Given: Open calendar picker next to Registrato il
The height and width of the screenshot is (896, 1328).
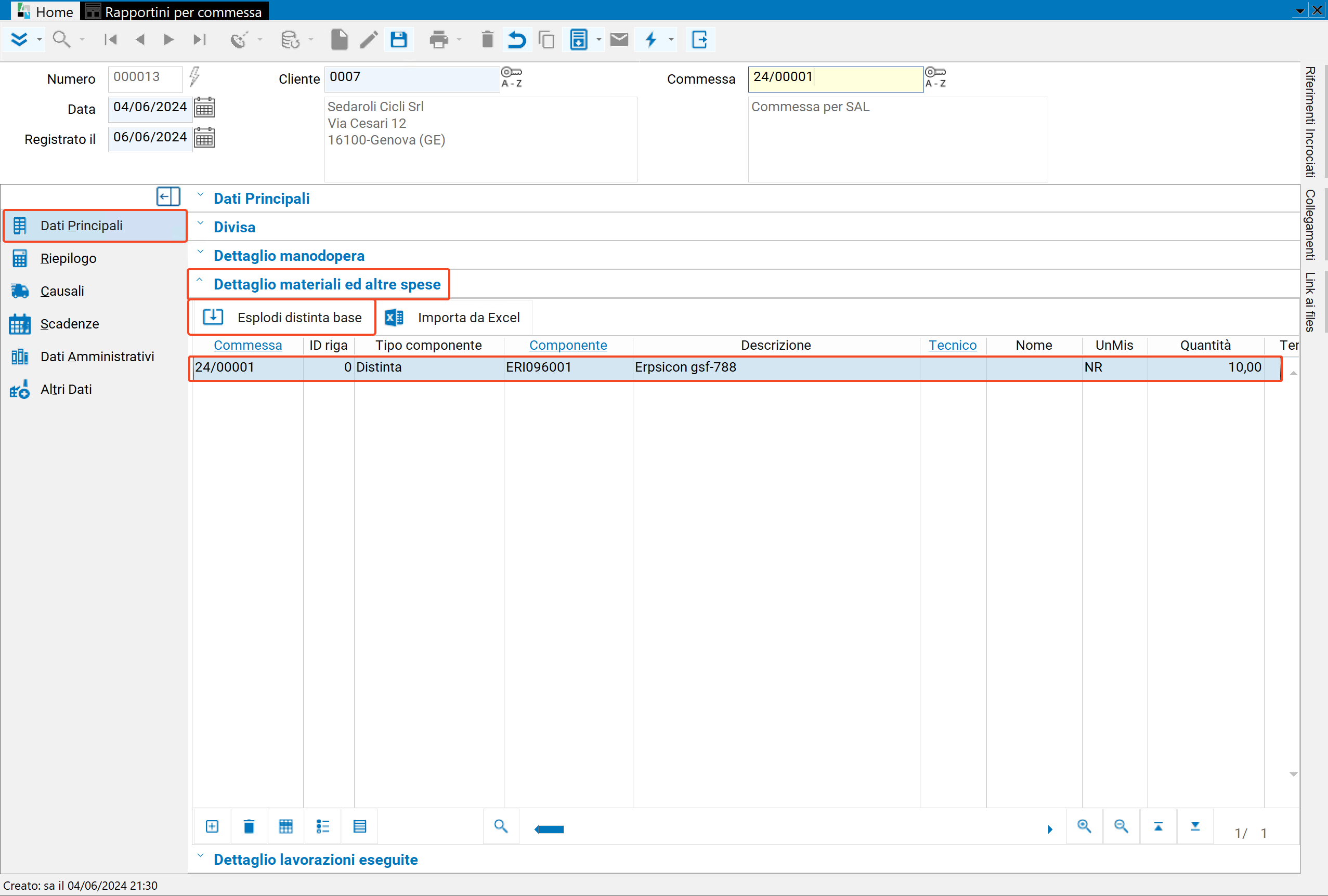Looking at the screenshot, I should (x=204, y=138).
